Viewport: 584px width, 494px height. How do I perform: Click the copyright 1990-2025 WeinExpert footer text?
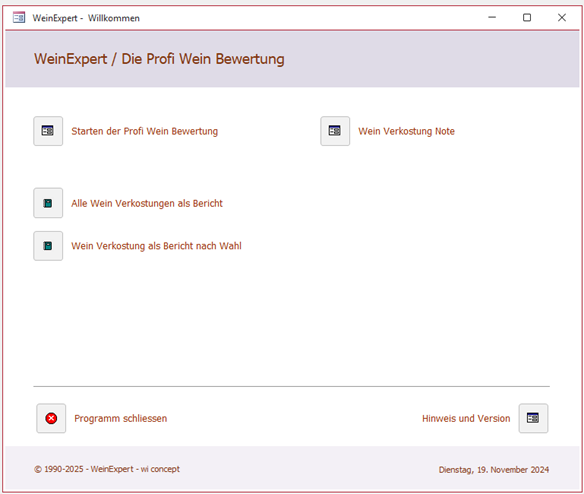[107, 469]
